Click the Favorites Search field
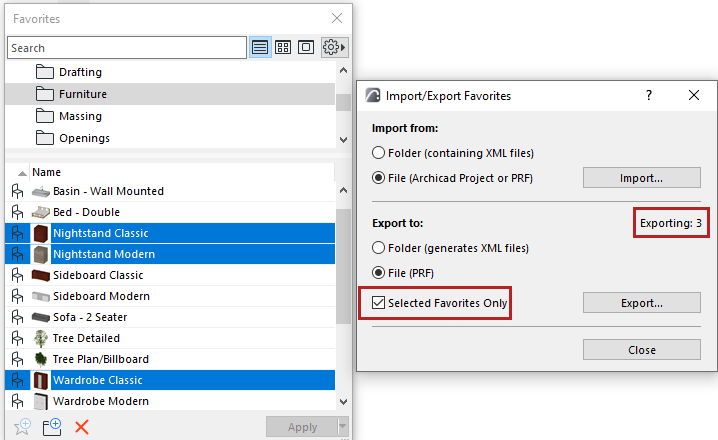Screen dimensions: 718x440 point(126,47)
